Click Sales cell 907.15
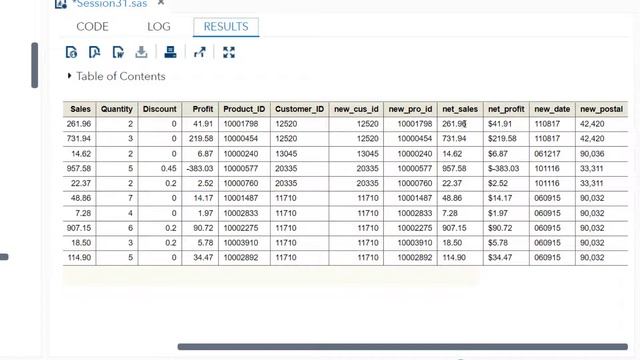 pos(79,228)
